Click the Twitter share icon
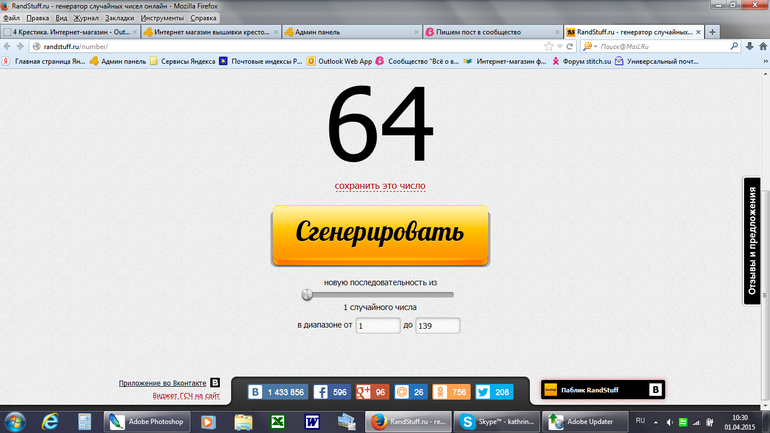Image resolution: width=770 pixels, height=433 pixels. coord(482,392)
